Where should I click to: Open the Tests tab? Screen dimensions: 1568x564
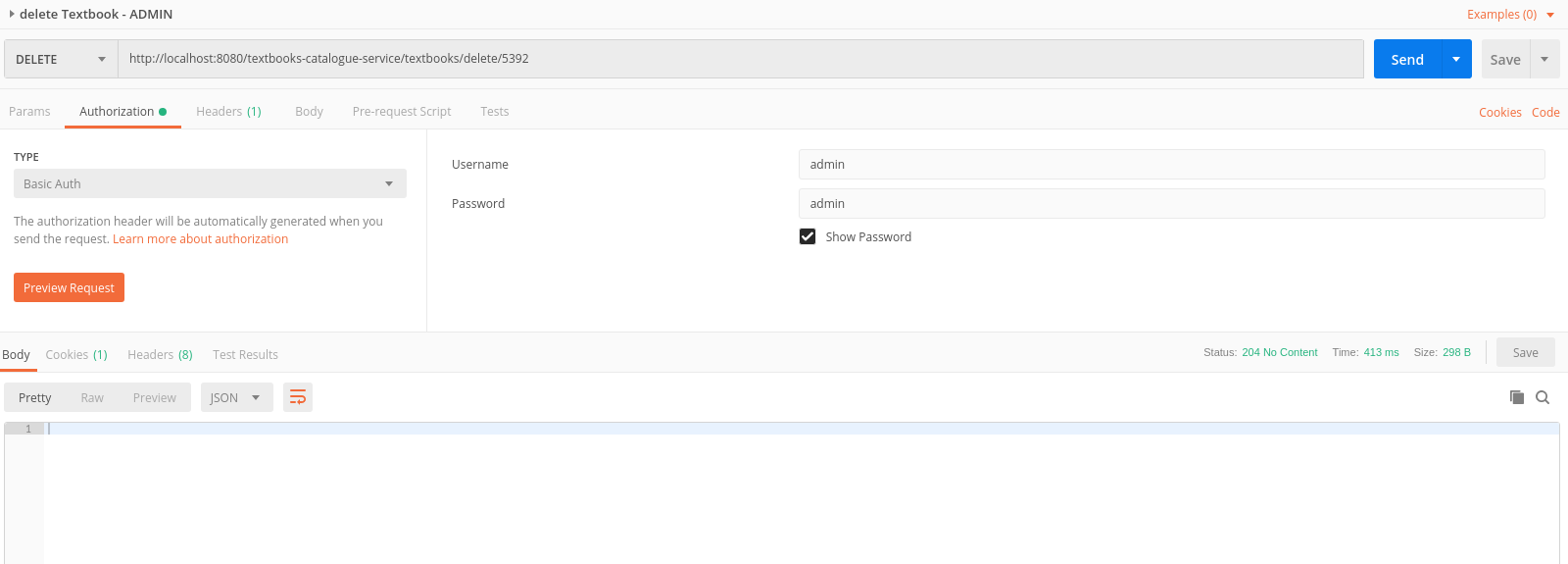495,112
